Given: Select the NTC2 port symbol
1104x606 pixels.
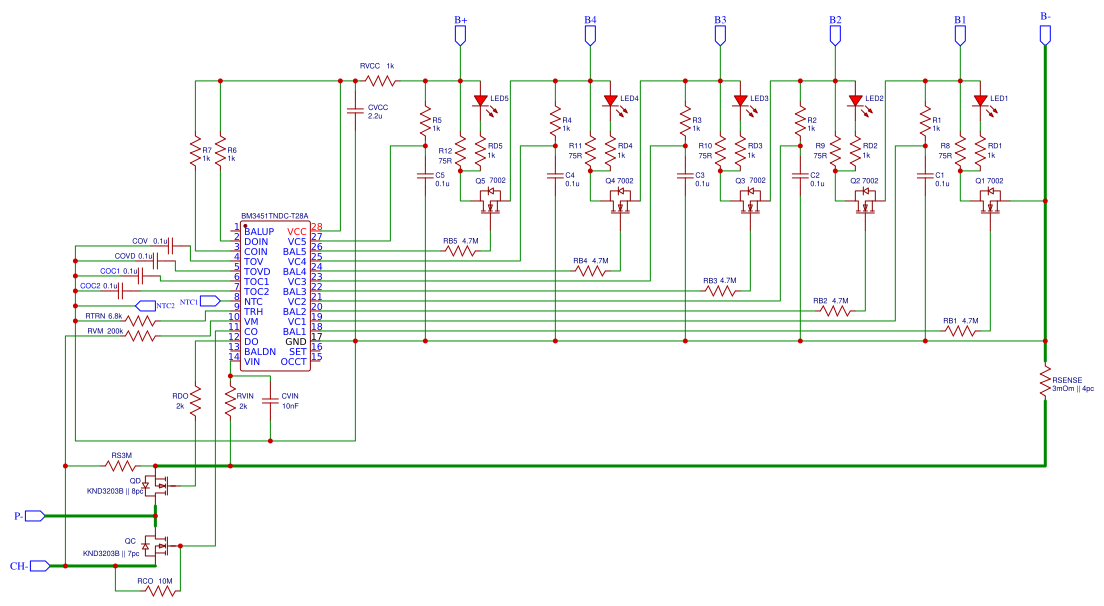Looking at the screenshot, I should coord(144,305).
